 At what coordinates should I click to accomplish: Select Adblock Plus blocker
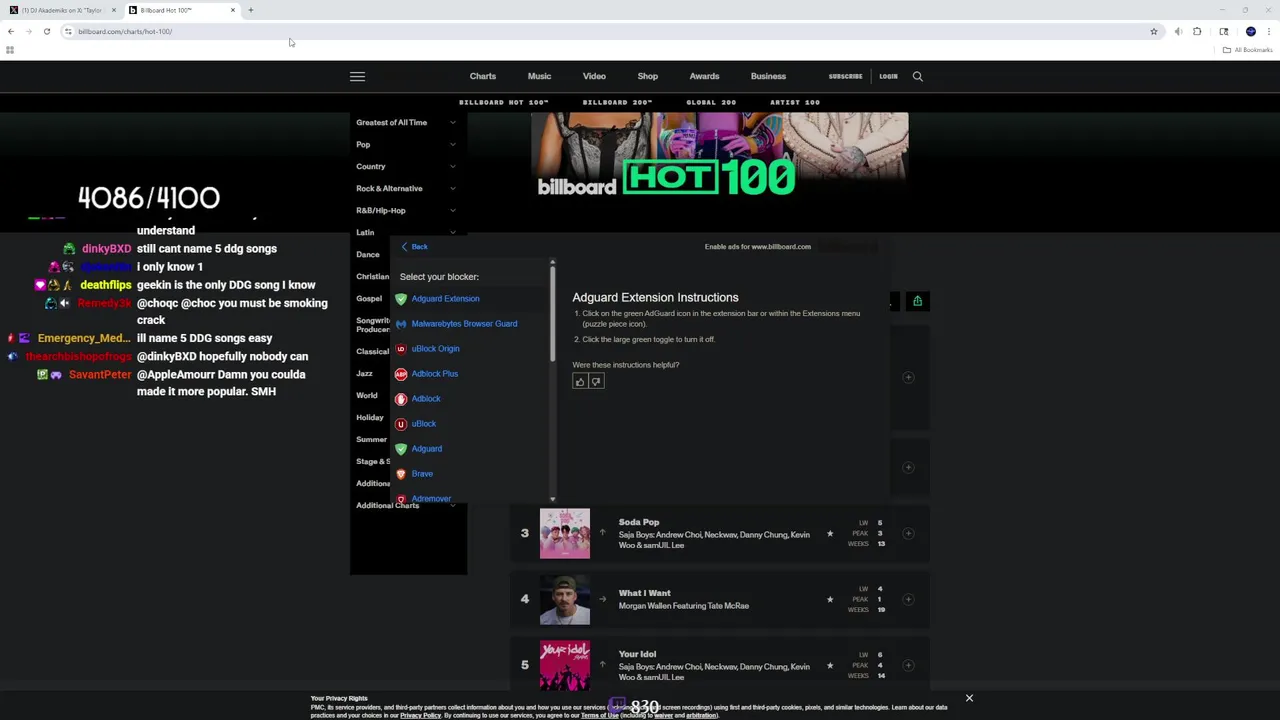pyautogui.click(x=434, y=373)
